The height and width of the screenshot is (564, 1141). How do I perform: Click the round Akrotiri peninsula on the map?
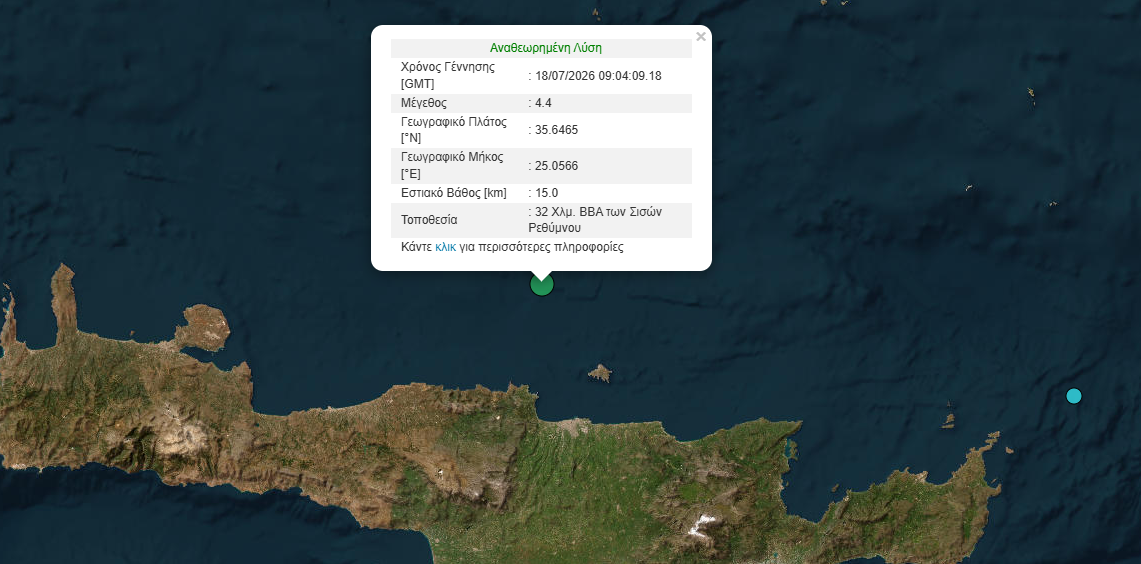pyautogui.click(x=203, y=327)
